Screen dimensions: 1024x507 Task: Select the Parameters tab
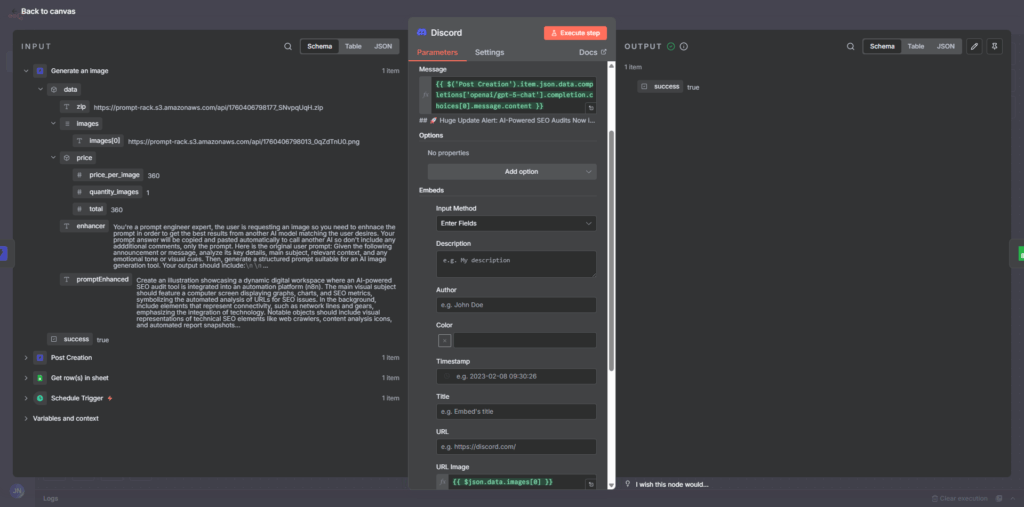click(437, 52)
